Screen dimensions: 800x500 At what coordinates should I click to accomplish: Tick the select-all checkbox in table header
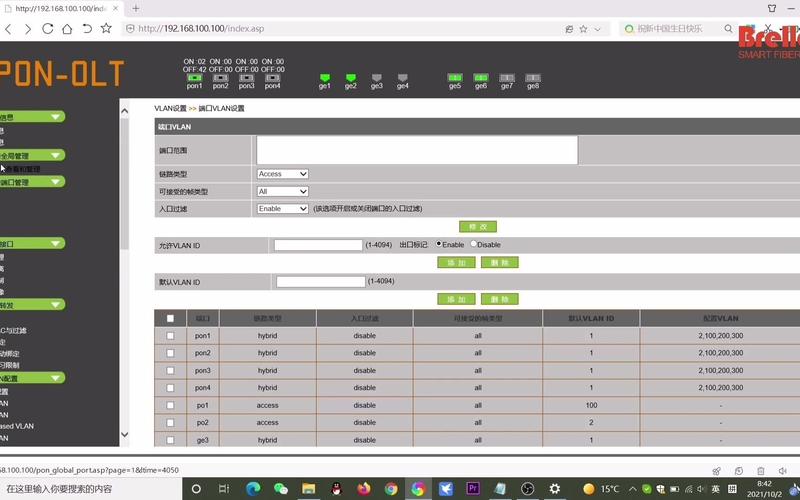point(170,318)
